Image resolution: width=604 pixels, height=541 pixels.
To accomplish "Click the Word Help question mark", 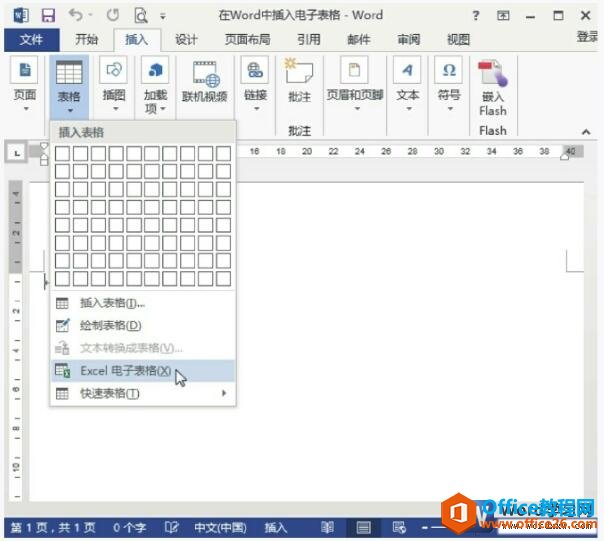I will coord(476,16).
